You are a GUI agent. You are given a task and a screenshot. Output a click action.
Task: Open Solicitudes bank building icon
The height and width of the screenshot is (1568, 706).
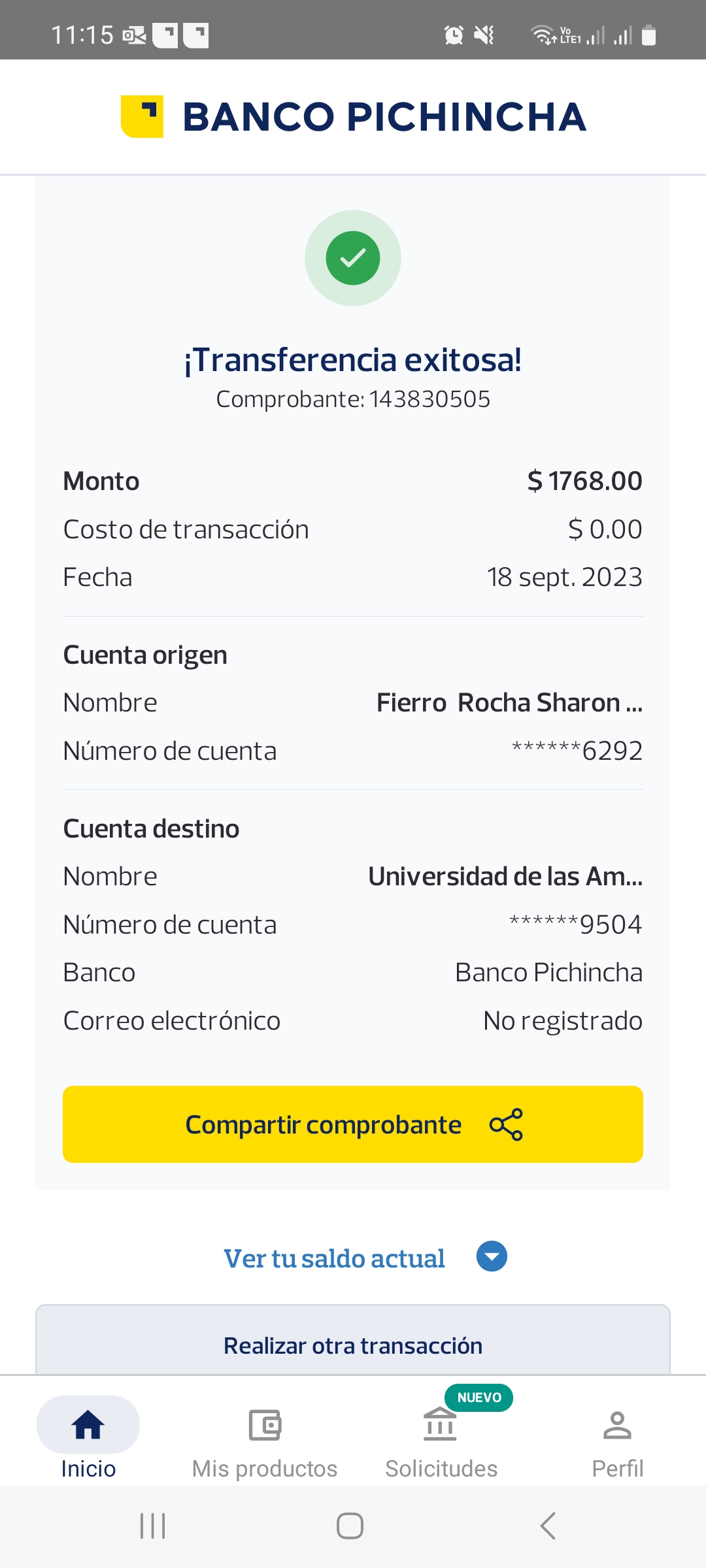click(440, 1424)
